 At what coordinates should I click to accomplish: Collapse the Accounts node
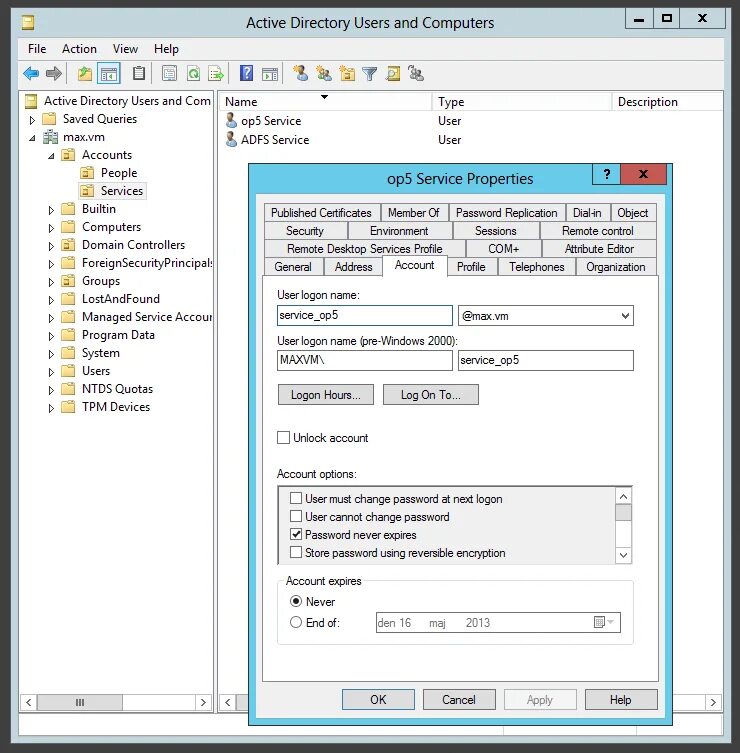pyautogui.click(x=51, y=156)
